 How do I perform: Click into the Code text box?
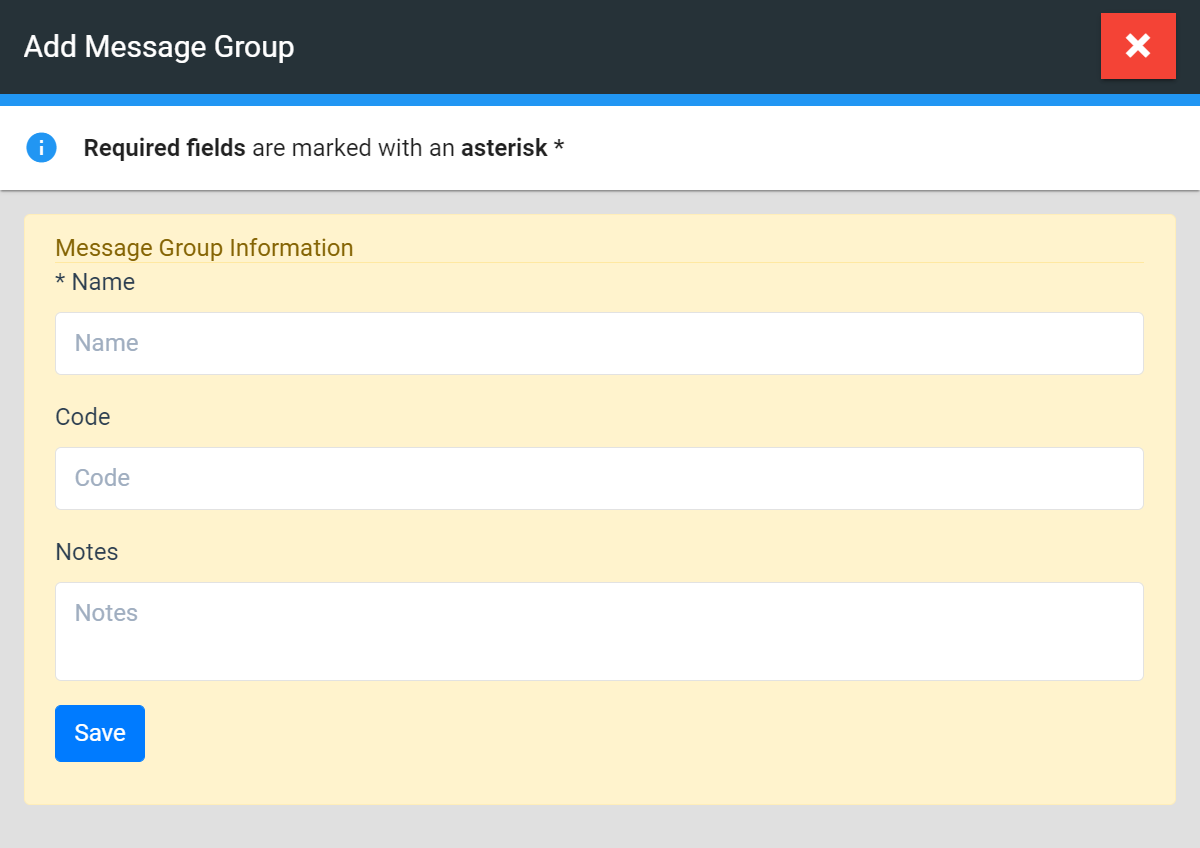point(599,478)
